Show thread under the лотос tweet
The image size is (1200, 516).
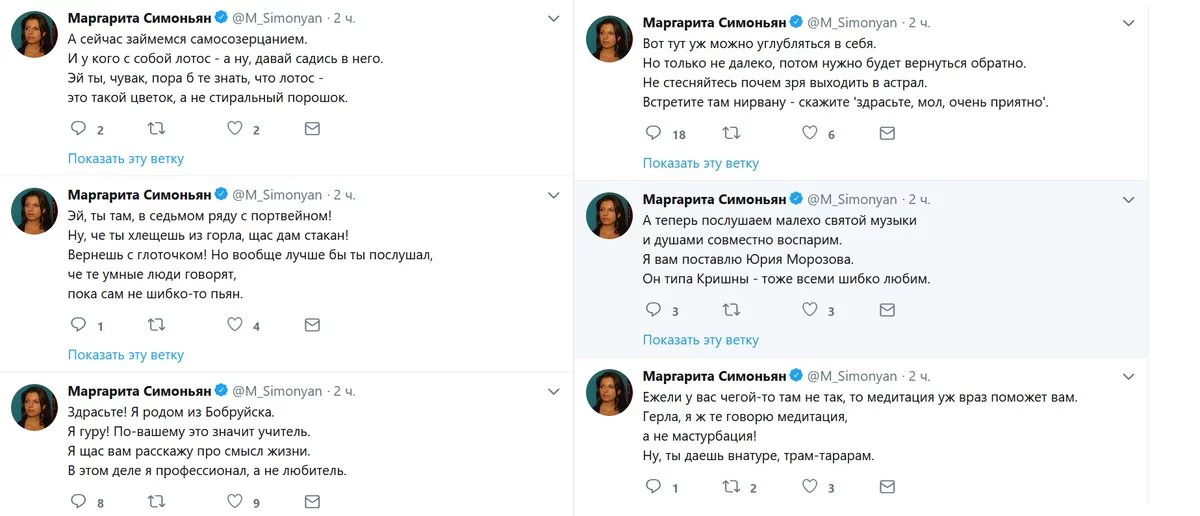(126, 158)
